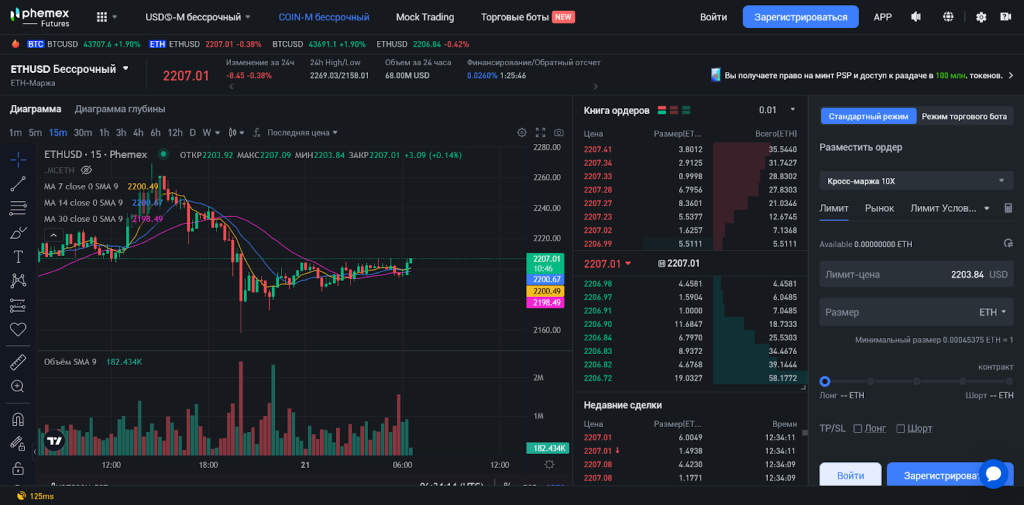Open fullscreen chart mode icon

point(541,133)
